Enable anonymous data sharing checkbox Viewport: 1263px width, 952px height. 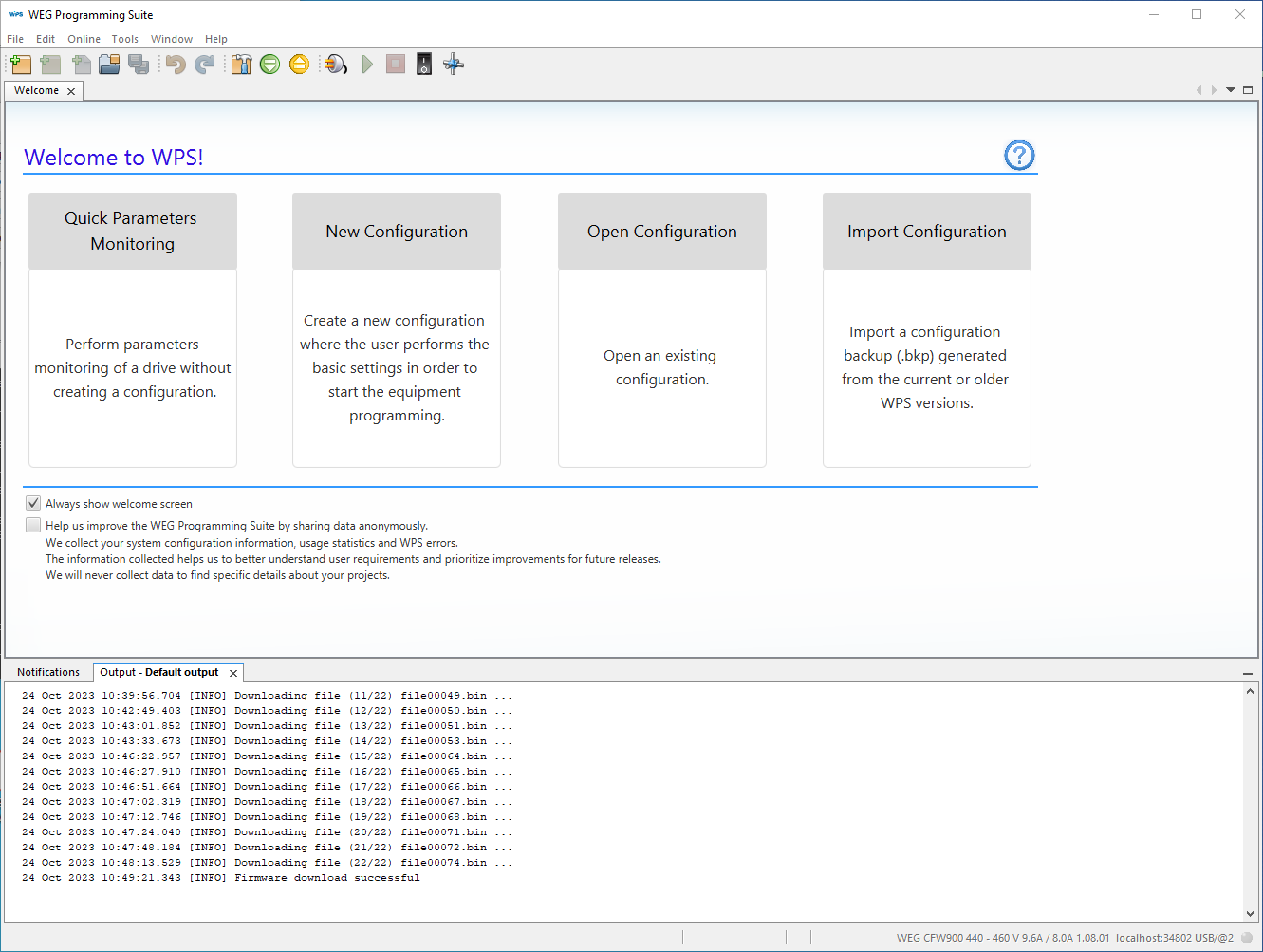[34, 525]
